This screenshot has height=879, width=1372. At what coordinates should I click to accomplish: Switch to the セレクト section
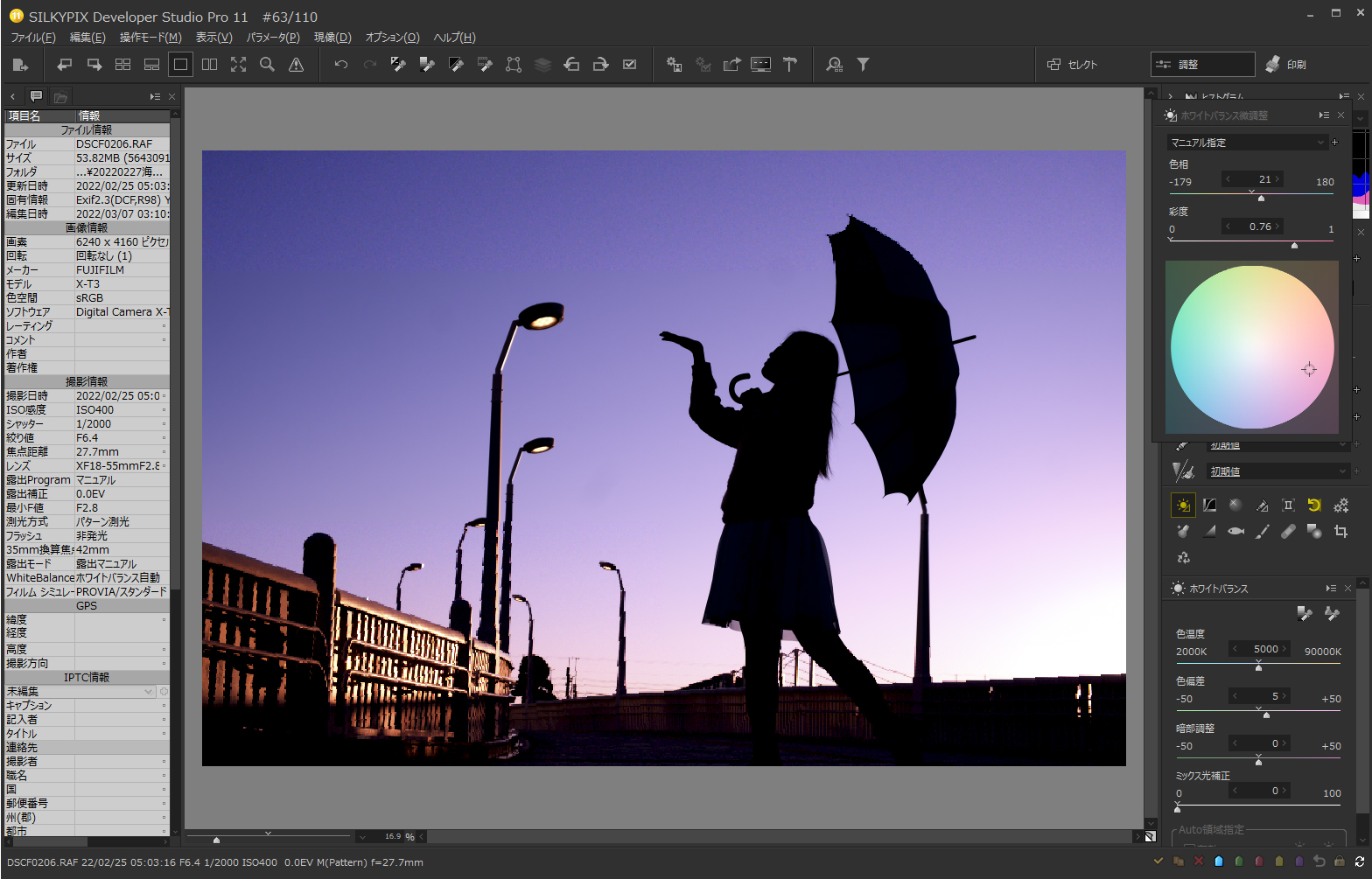1073,65
